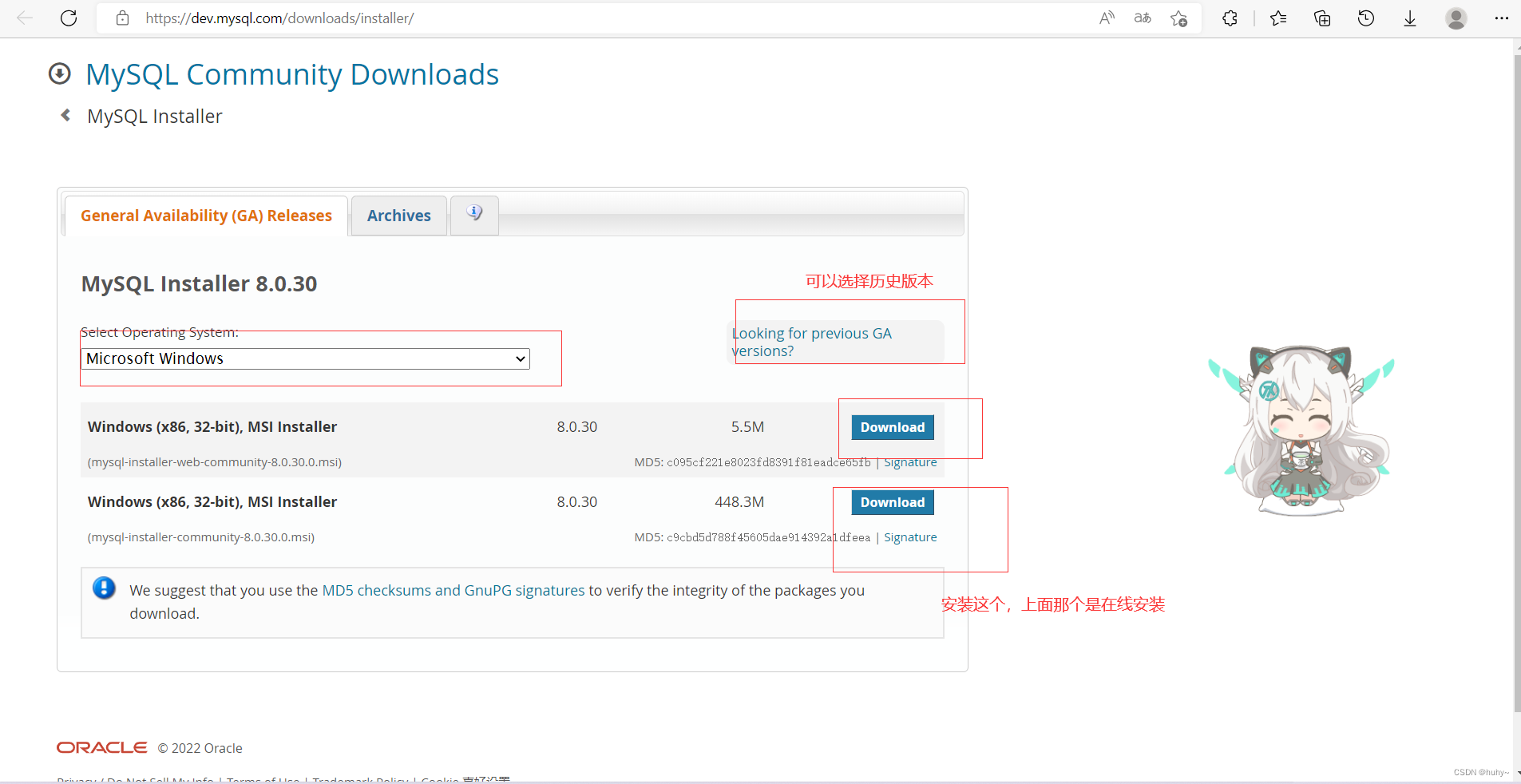Click the browser back arrow
This screenshot has height=784, width=1521.
tap(25, 18)
